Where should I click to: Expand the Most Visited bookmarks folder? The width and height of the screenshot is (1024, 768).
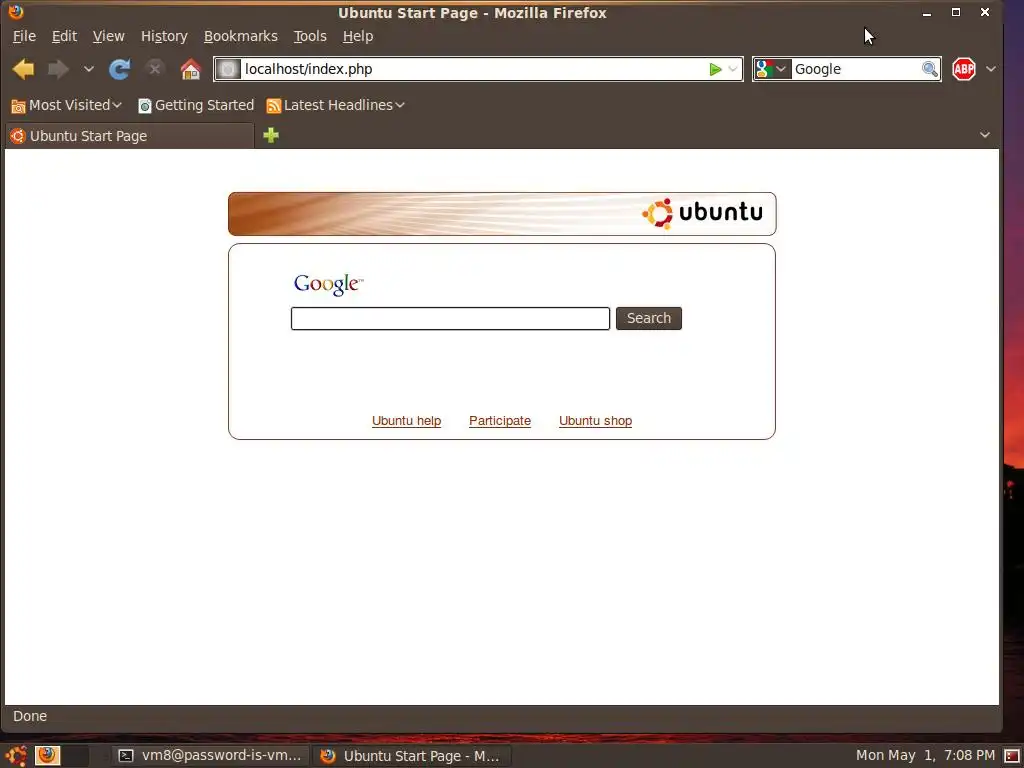coord(67,105)
